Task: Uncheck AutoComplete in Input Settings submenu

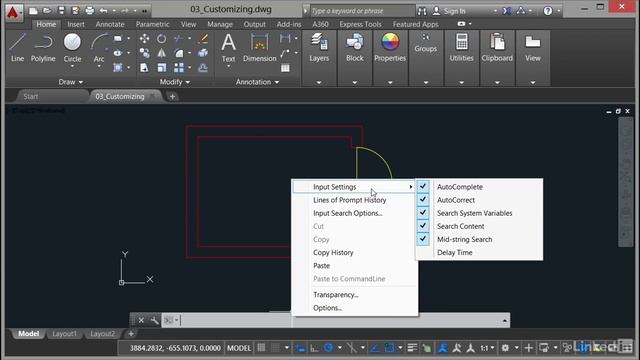Action: point(480,187)
